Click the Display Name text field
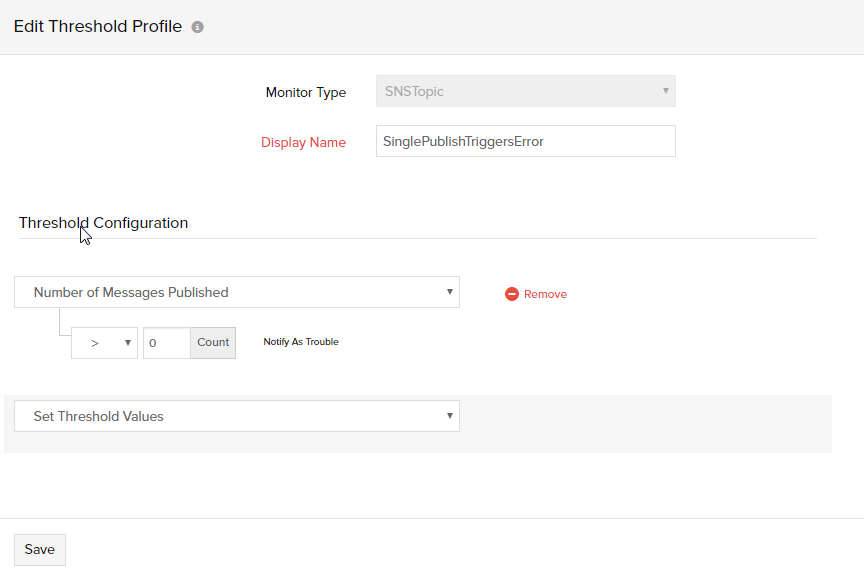Viewport: 864px width, 575px height. pyautogui.click(x=525, y=141)
